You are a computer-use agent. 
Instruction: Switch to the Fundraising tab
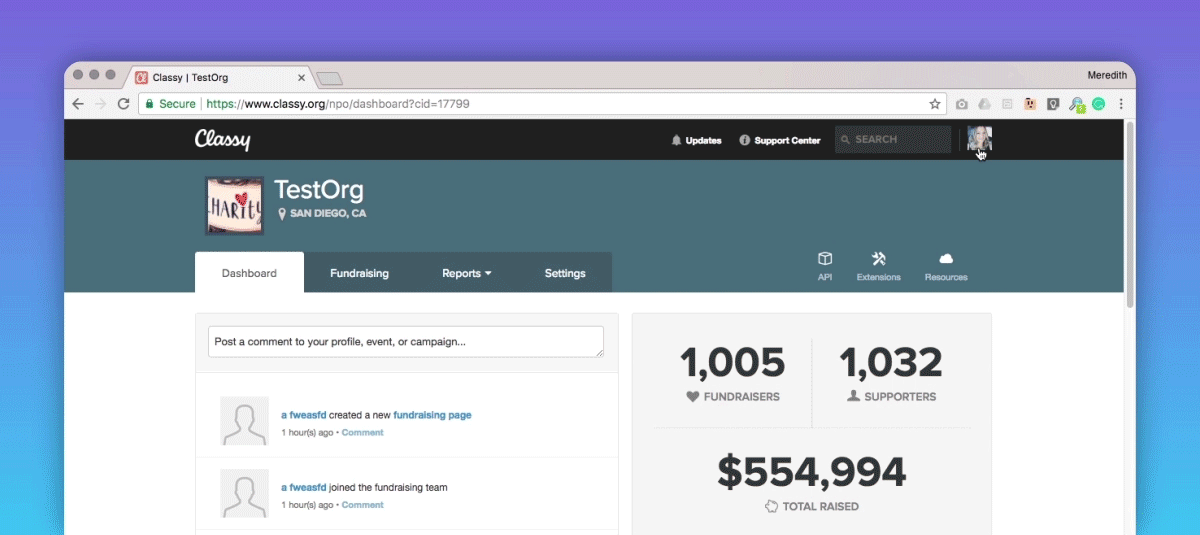[x=359, y=273]
